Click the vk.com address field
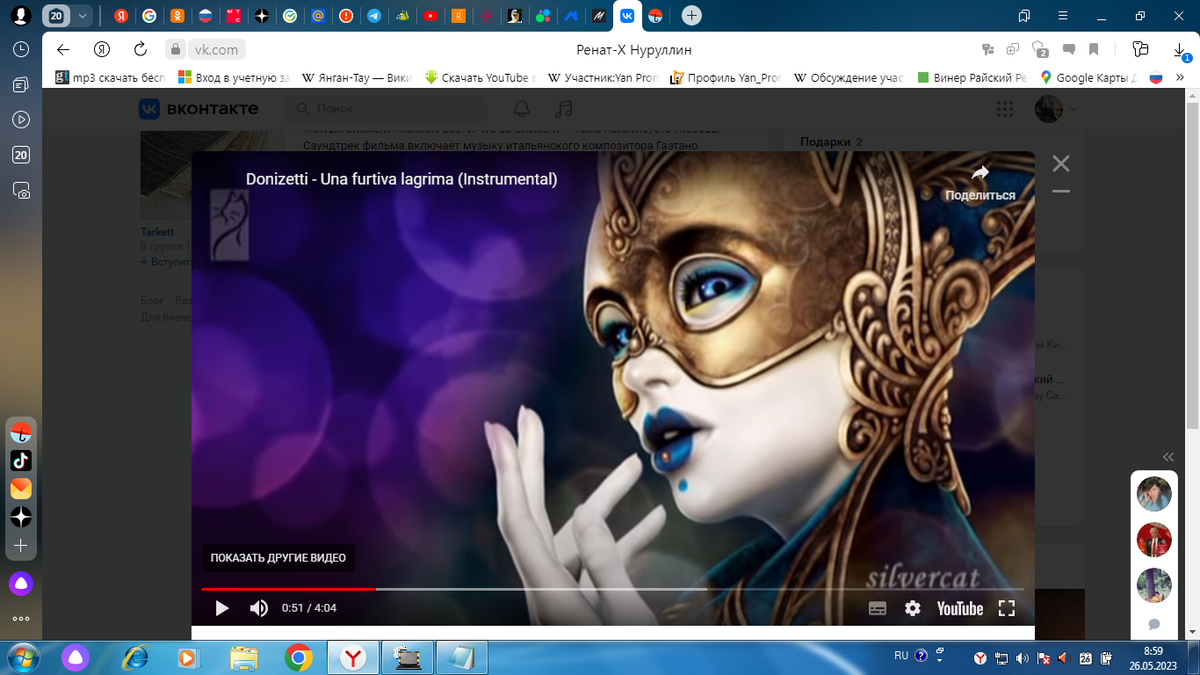The width and height of the screenshot is (1200, 675). coord(215,50)
